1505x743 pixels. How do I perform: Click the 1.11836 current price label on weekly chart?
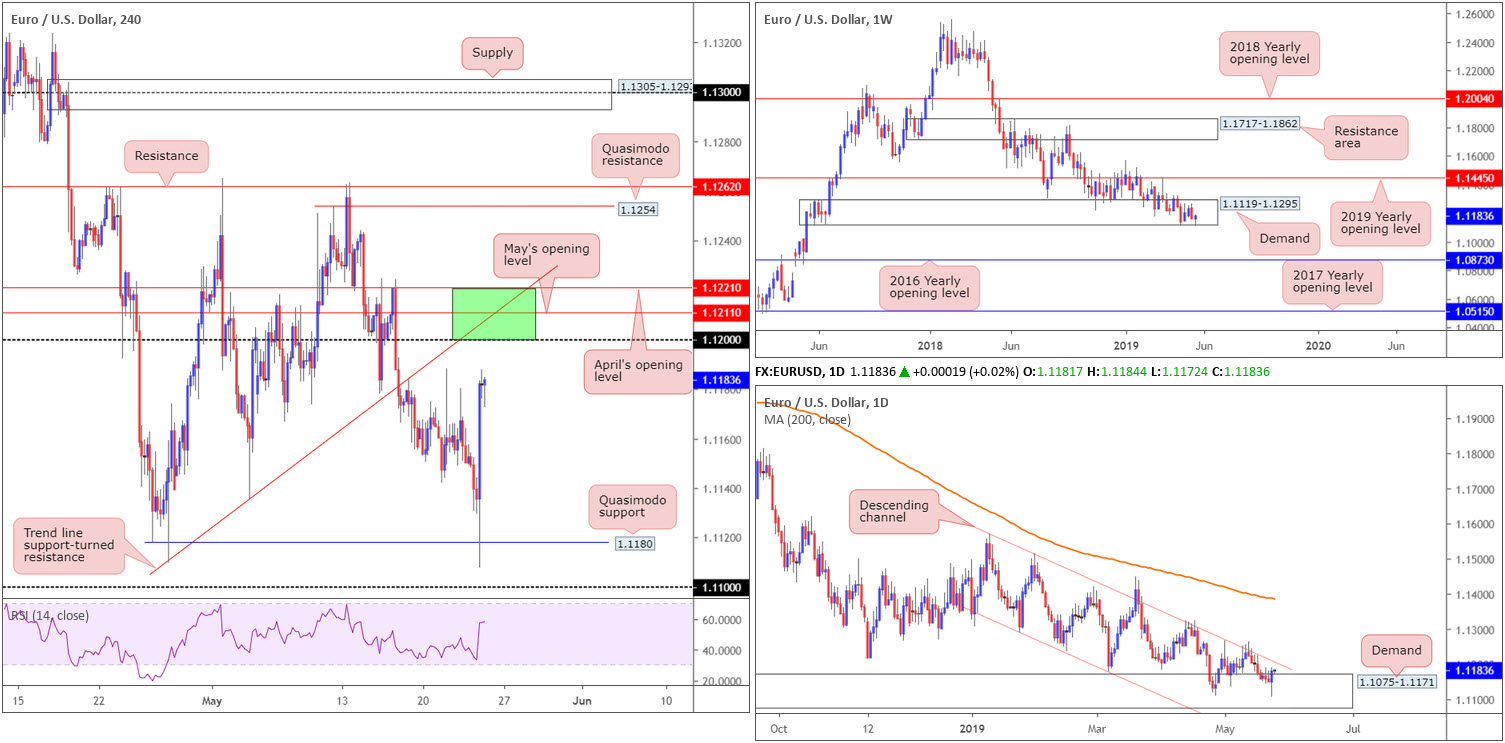click(x=1474, y=215)
